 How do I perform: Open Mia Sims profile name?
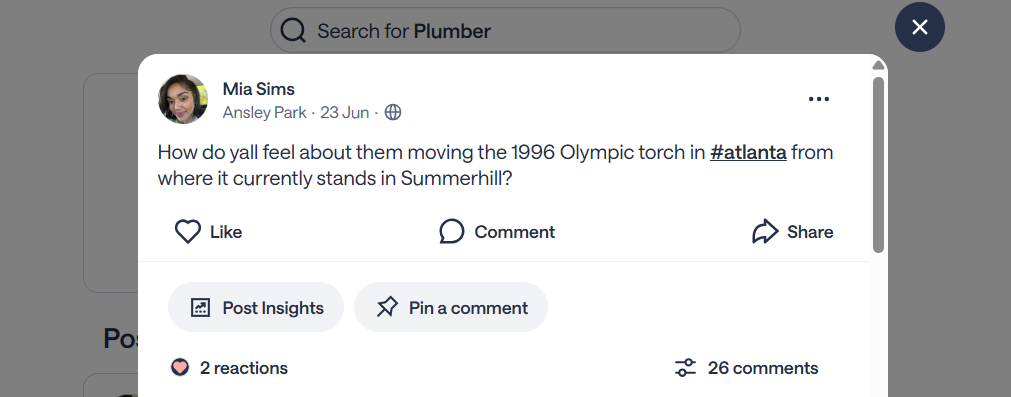point(259,89)
